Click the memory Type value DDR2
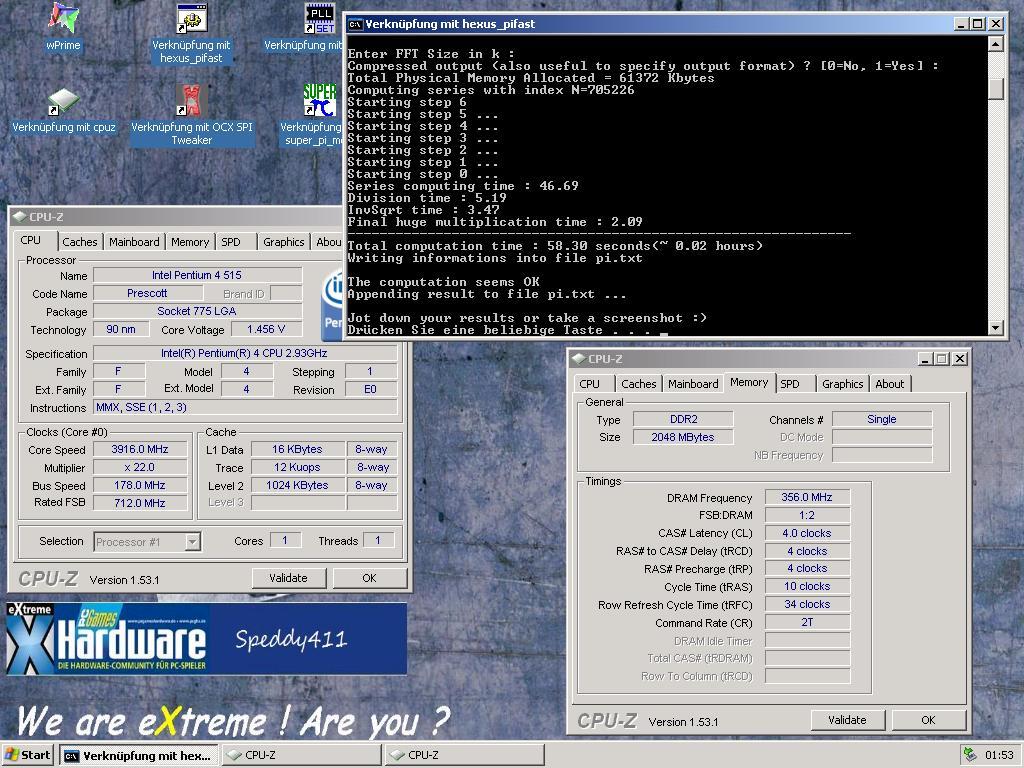 683,419
